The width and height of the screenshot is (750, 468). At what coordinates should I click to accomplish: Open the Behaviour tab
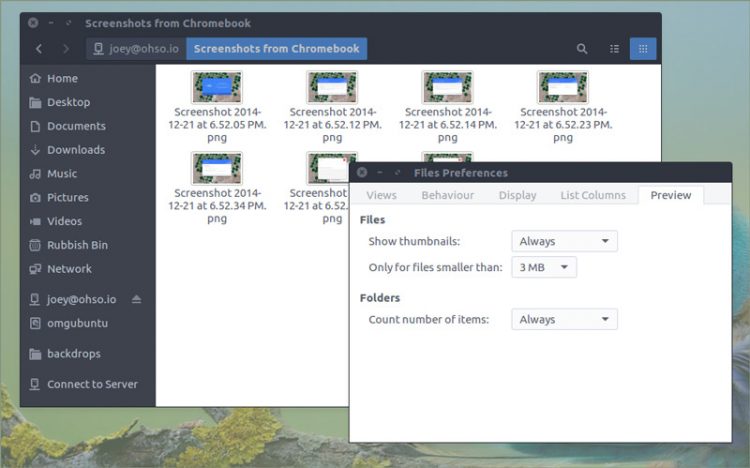pos(448,195)
